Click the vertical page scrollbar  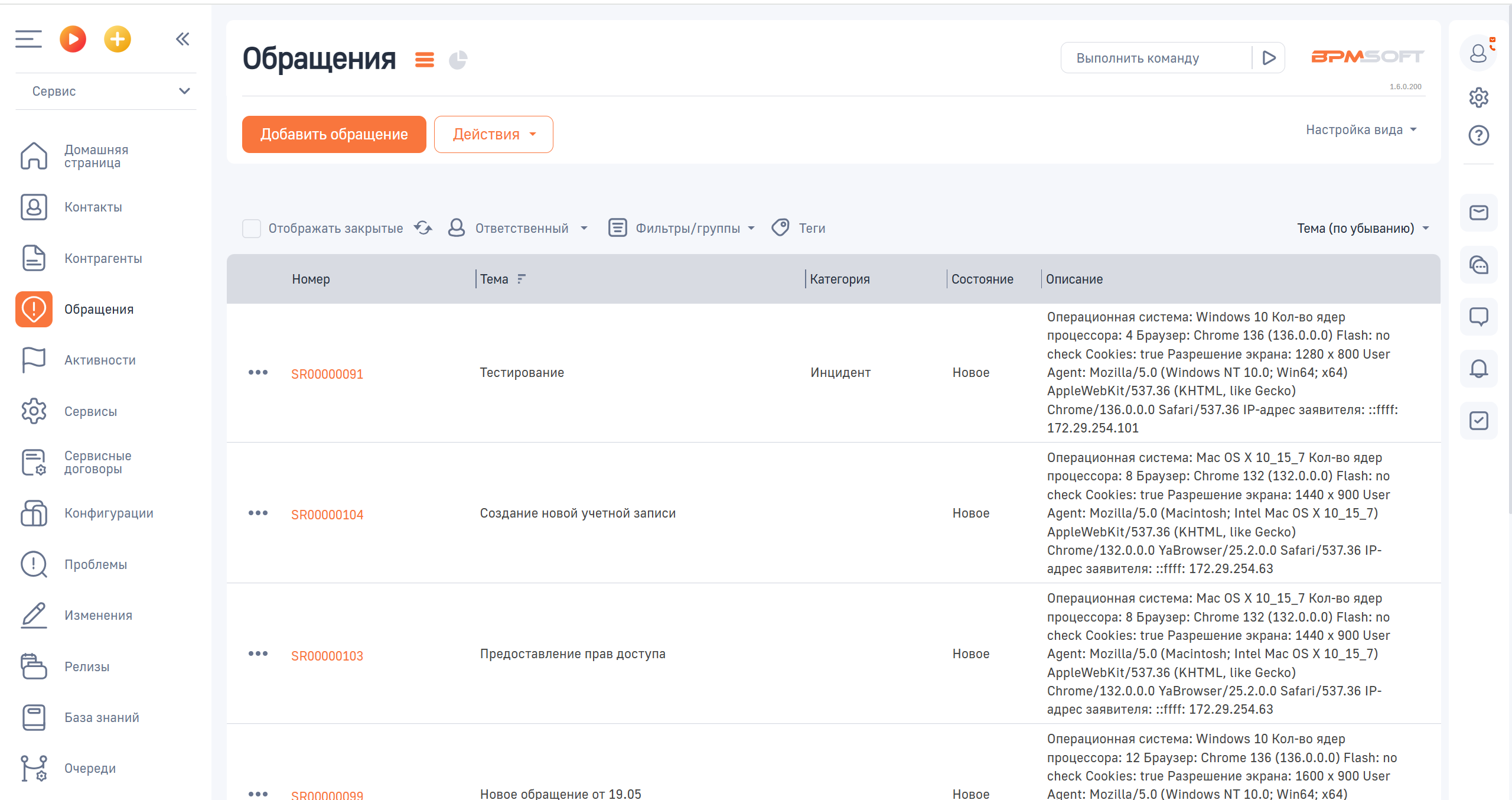click(1509, 260)
